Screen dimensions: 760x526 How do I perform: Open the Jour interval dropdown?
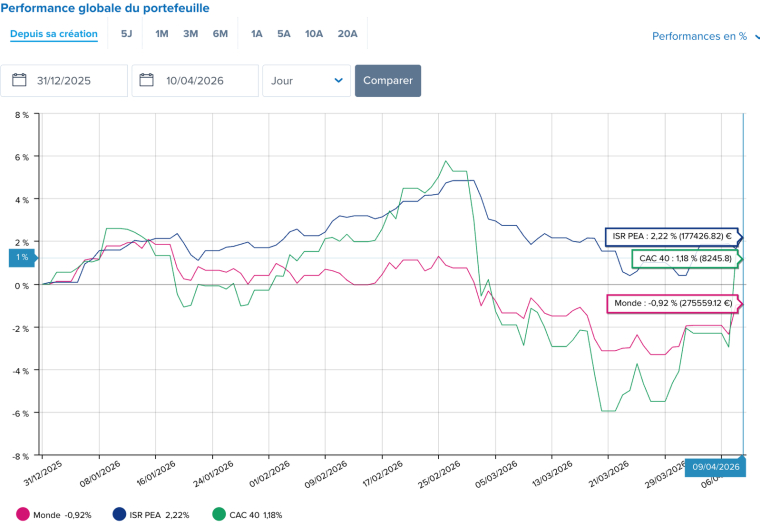(306, 81)
